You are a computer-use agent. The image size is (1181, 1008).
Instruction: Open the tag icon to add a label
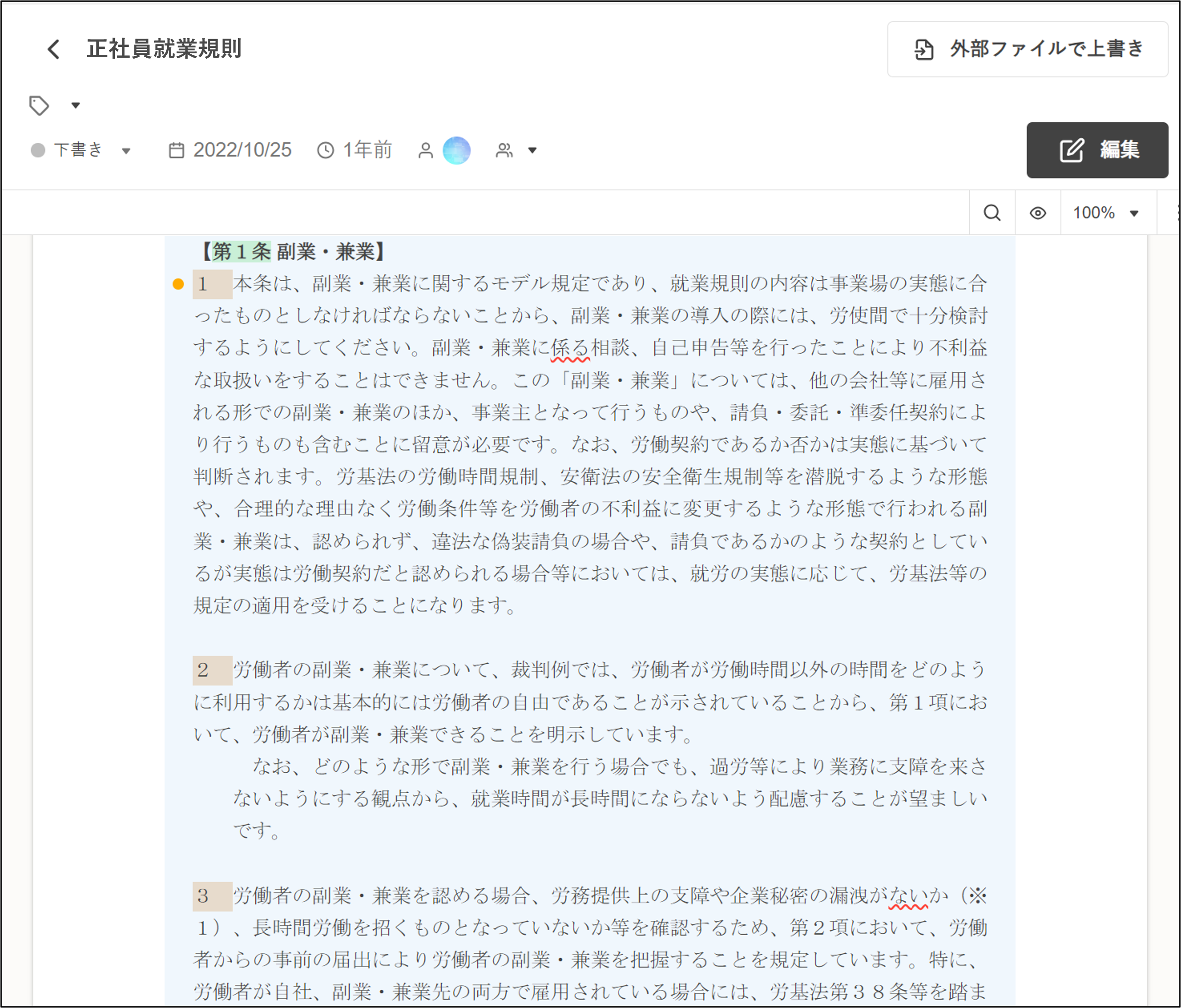39,105
